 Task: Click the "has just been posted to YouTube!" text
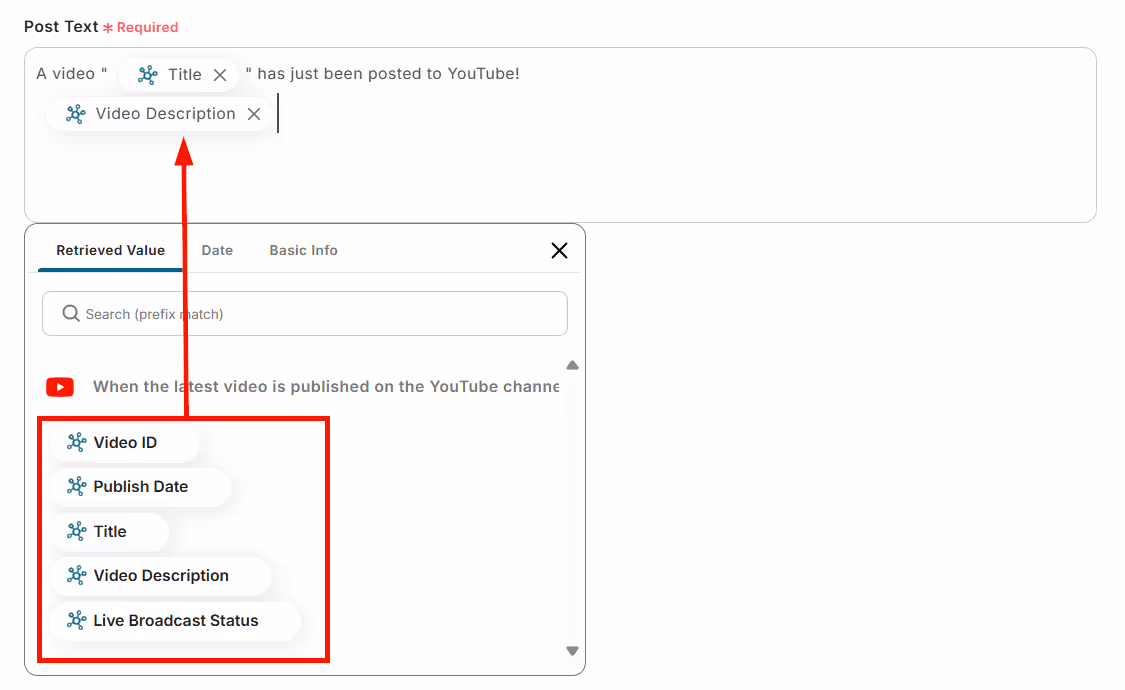388,74
